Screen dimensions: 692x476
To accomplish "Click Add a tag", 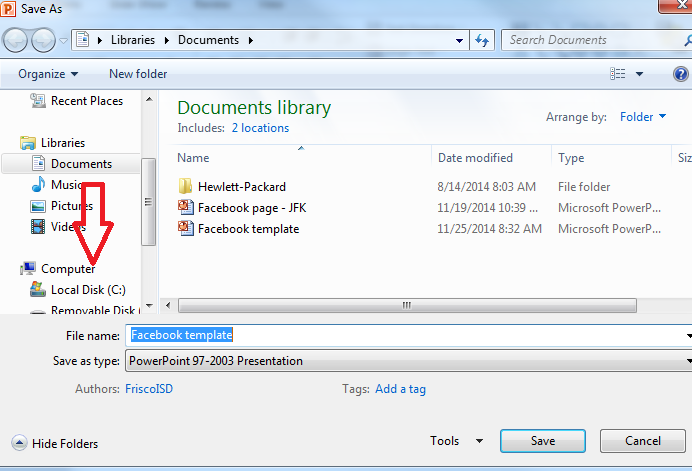I will coord(400,389).
